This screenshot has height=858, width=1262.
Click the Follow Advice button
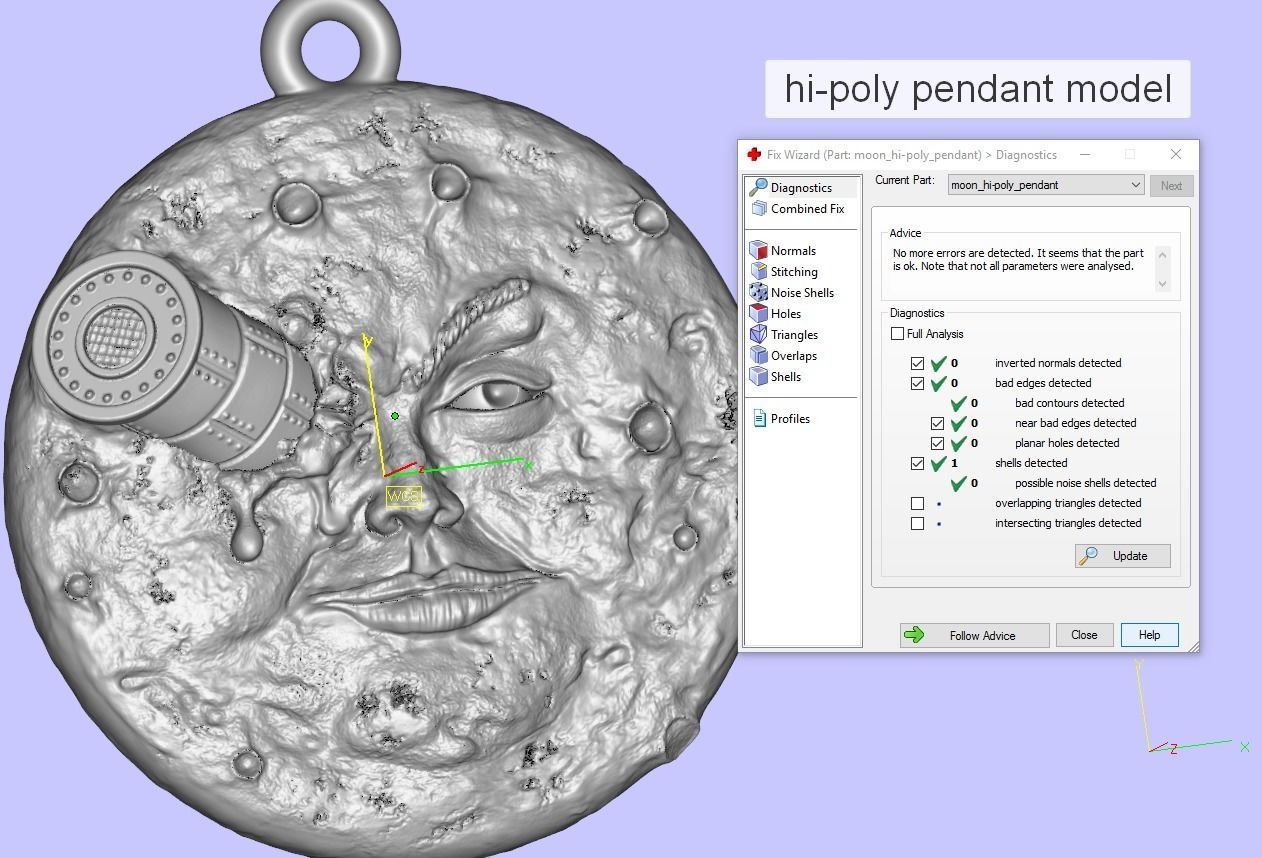[974, 635]
